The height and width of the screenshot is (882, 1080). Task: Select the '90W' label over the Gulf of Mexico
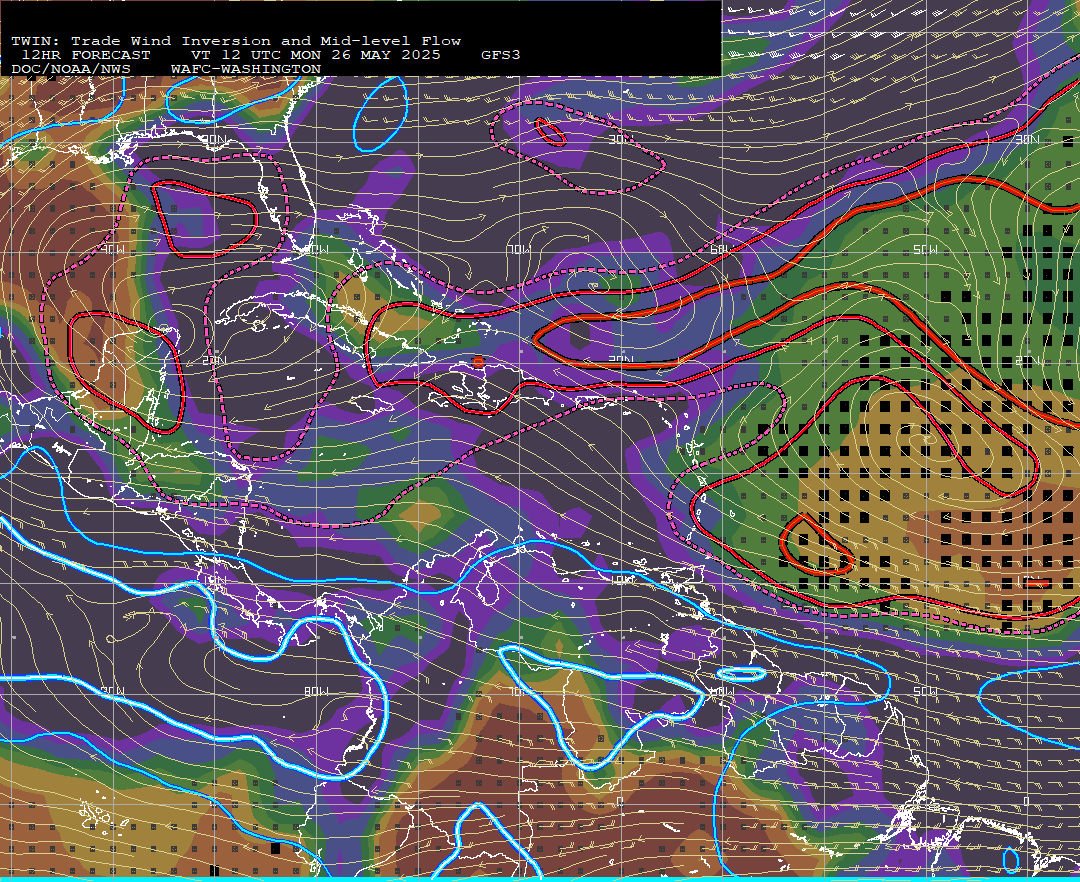pyautogui.click(x=112, y=249)
